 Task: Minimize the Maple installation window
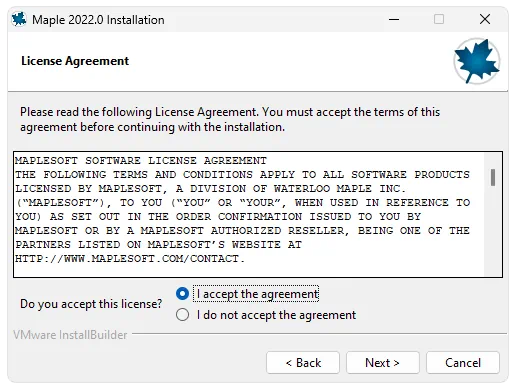pyautogui.click(x=394, y=19)
